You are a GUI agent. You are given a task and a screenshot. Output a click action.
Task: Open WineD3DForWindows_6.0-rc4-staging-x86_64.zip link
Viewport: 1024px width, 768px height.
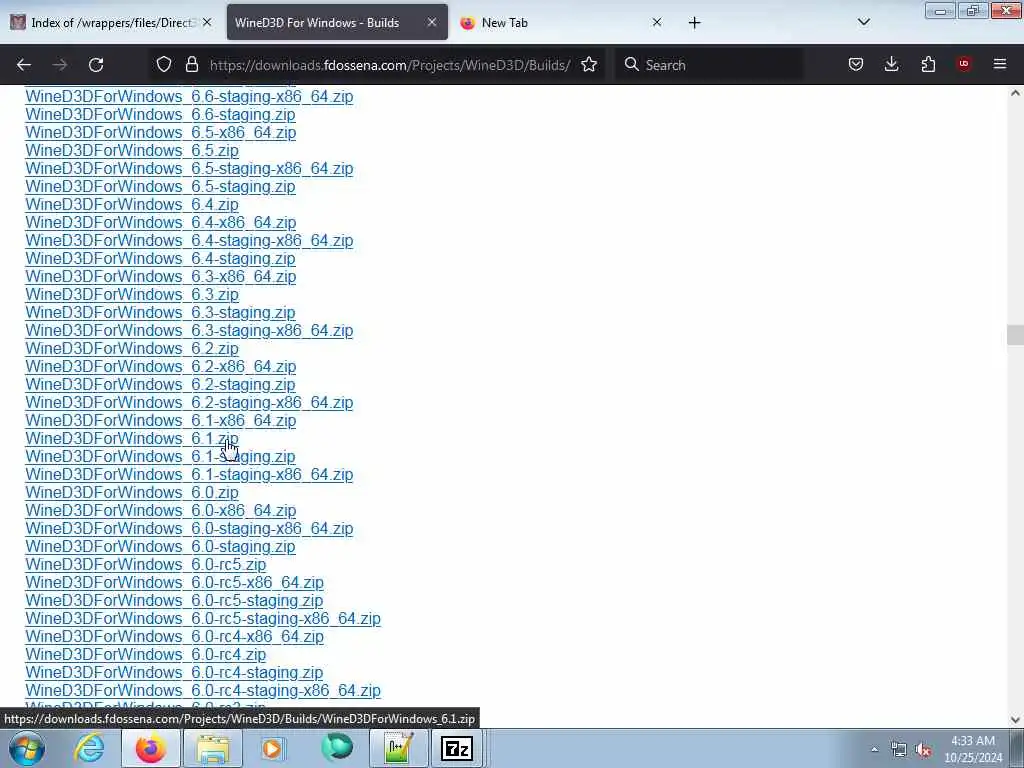point(203,691)
